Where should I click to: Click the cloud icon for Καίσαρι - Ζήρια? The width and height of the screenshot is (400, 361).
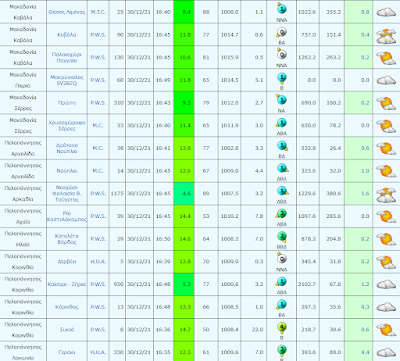tap(386, 284)
